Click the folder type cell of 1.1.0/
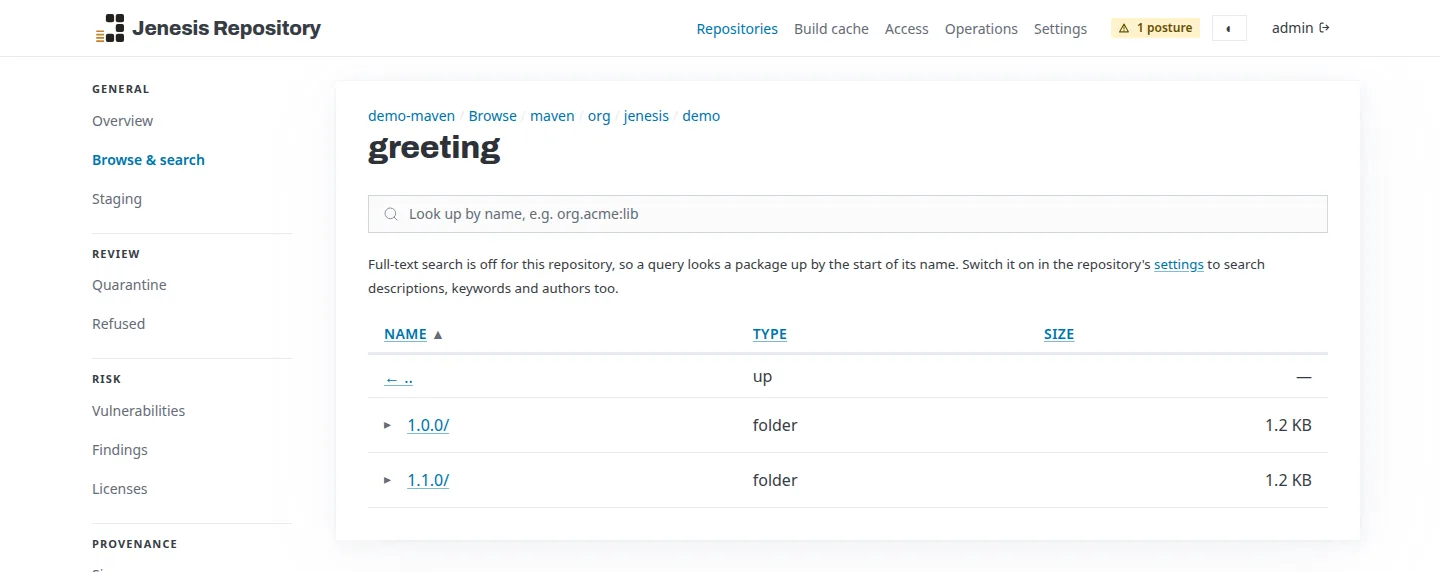1440x572 pixels. 775,480
